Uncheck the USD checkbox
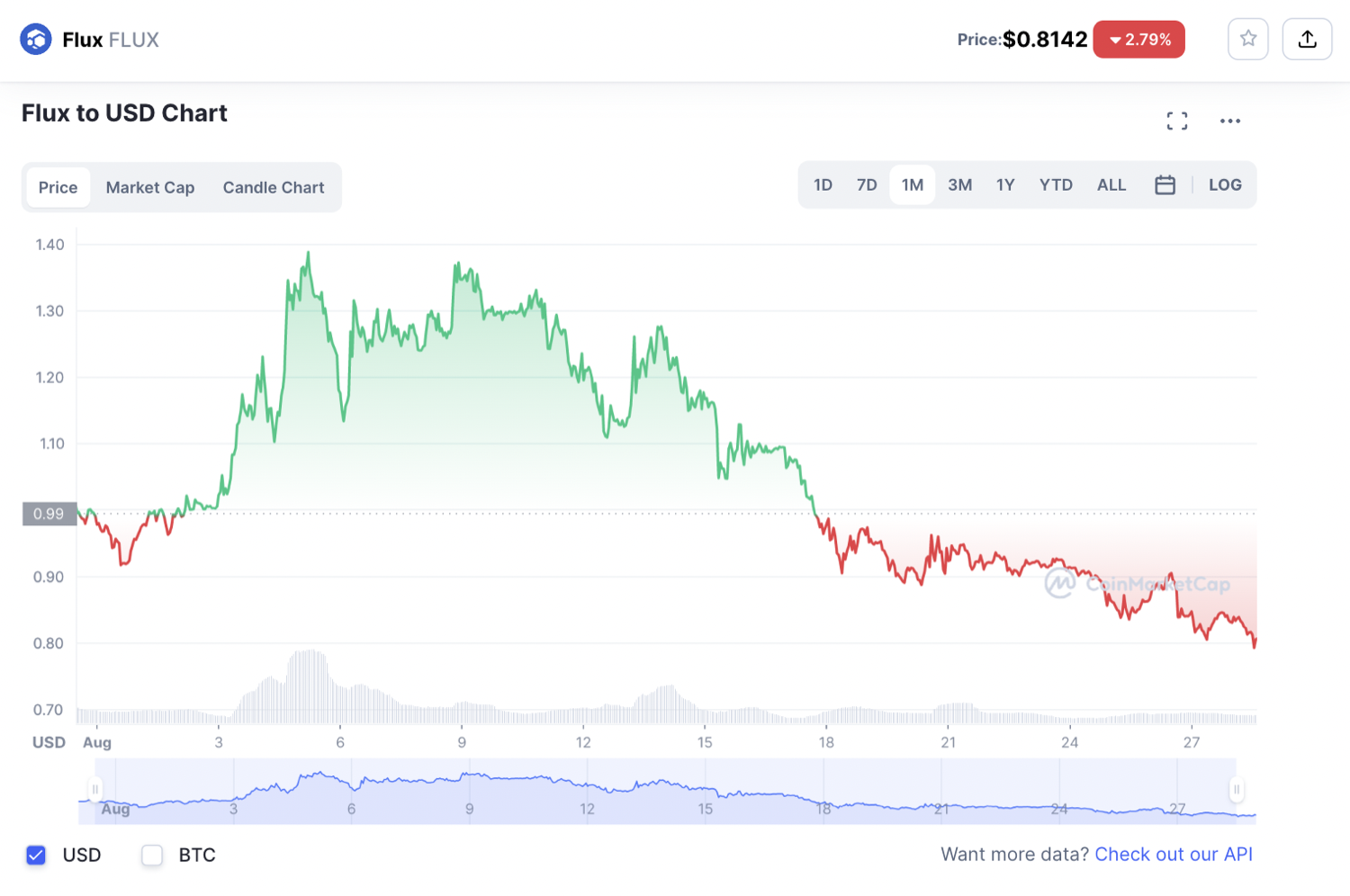Image resolution: width=1350 pixels, height=896 pixels. pos(36,855)
